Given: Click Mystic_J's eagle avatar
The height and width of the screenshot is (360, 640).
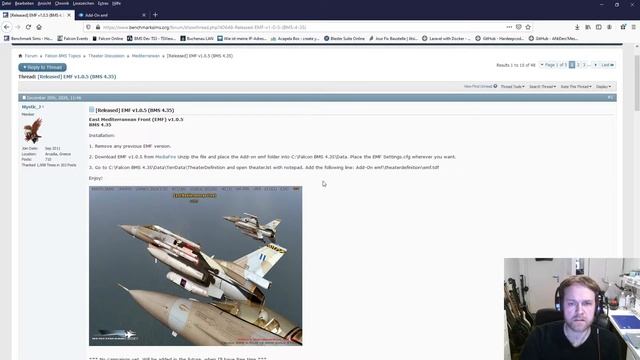Looking at the screenshot, I should click(x=33, y=130).
